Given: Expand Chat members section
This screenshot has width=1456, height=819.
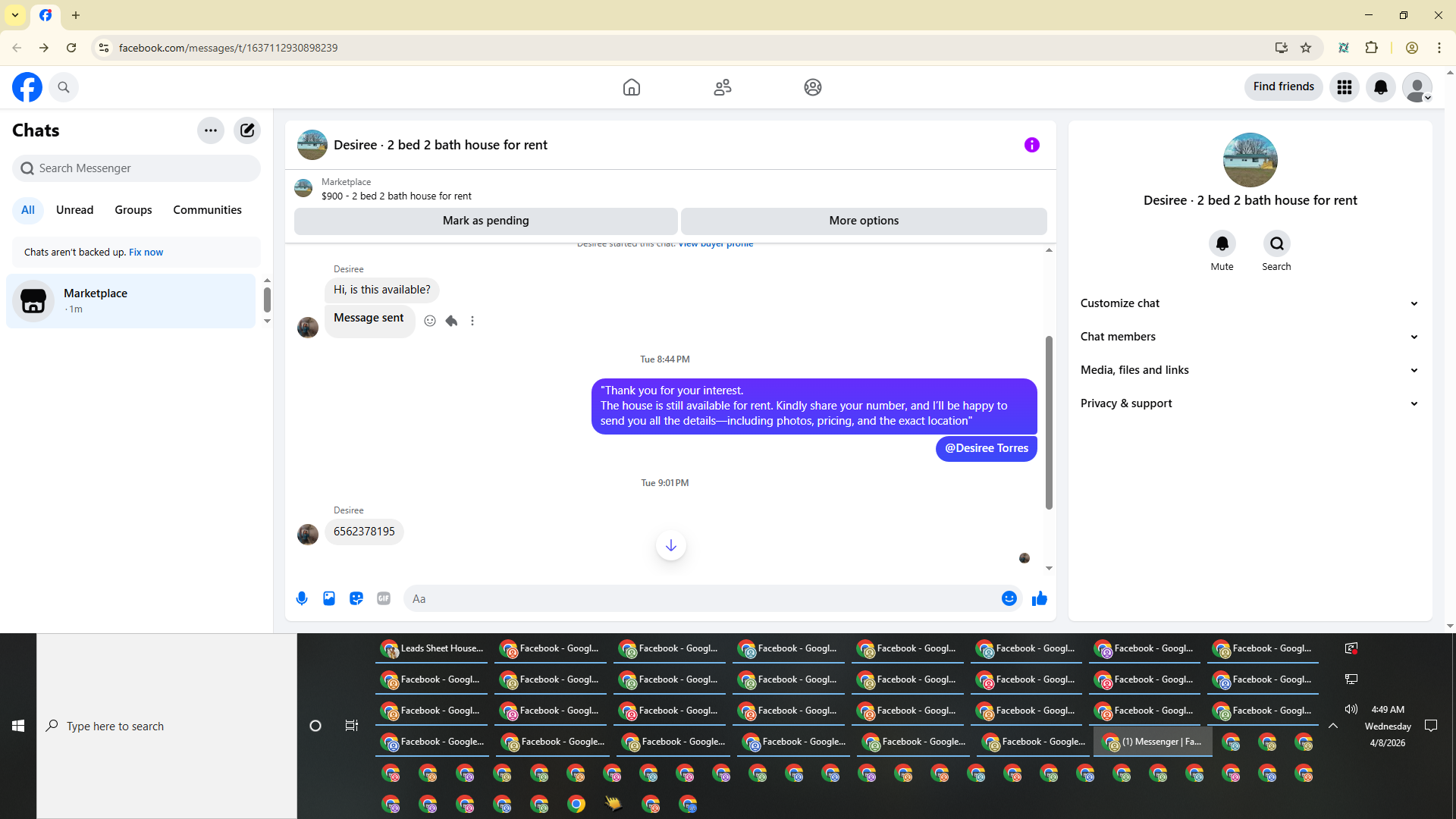Looking at the screenshot, I should pyautogui.click(x=1250, y=337).
